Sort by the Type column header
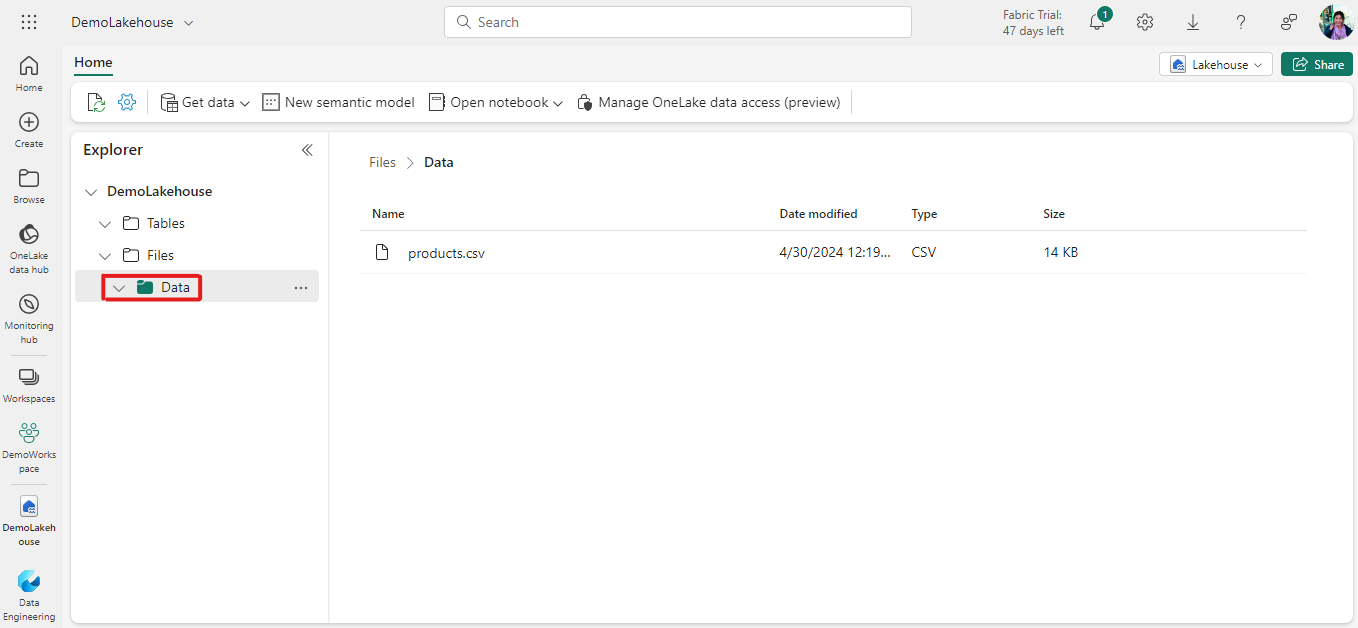Screen dimensions: 1358x628 pyautogui.click(x=924, y=214)
